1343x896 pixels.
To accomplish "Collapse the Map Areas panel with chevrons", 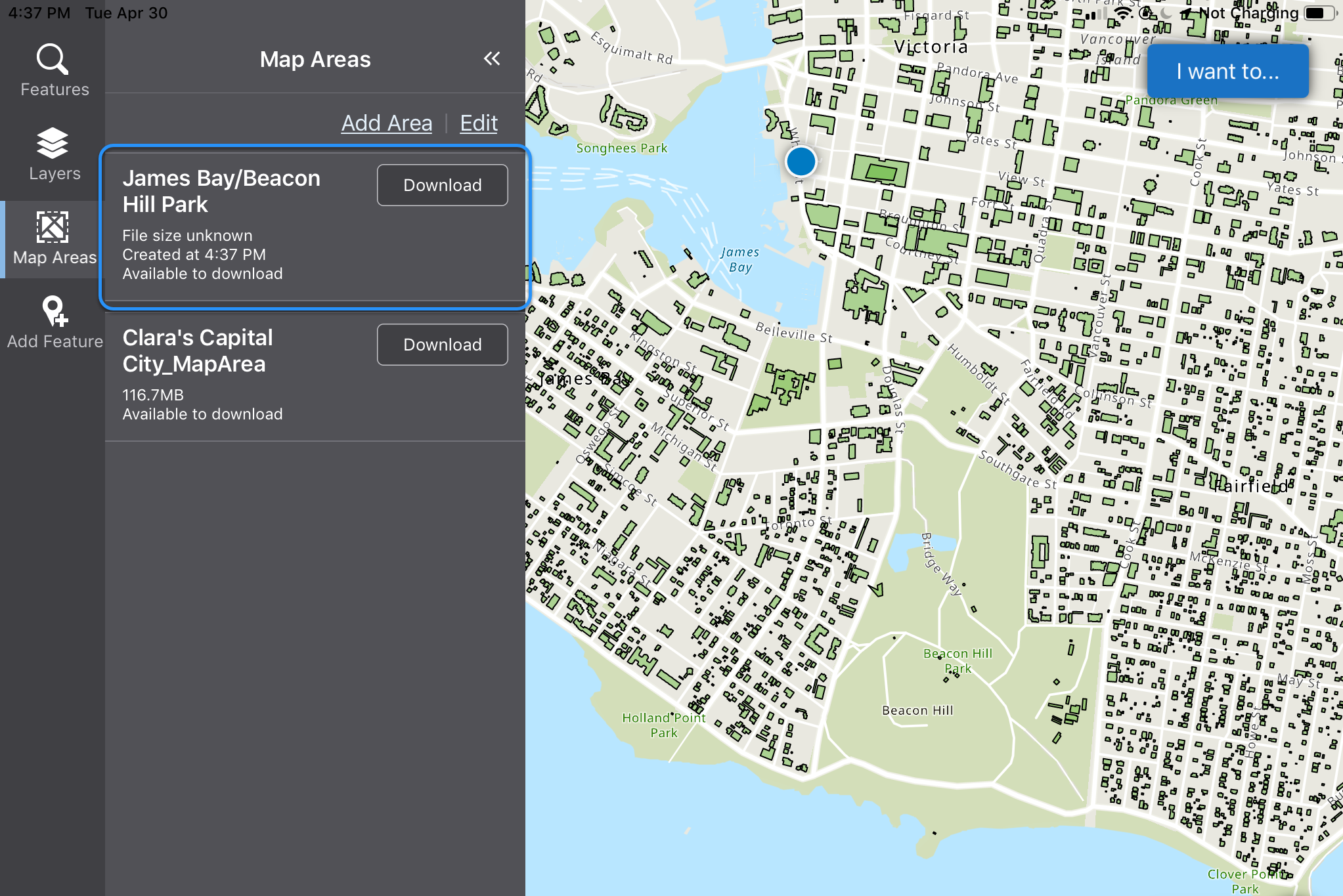I will click(x=492, y=59).
